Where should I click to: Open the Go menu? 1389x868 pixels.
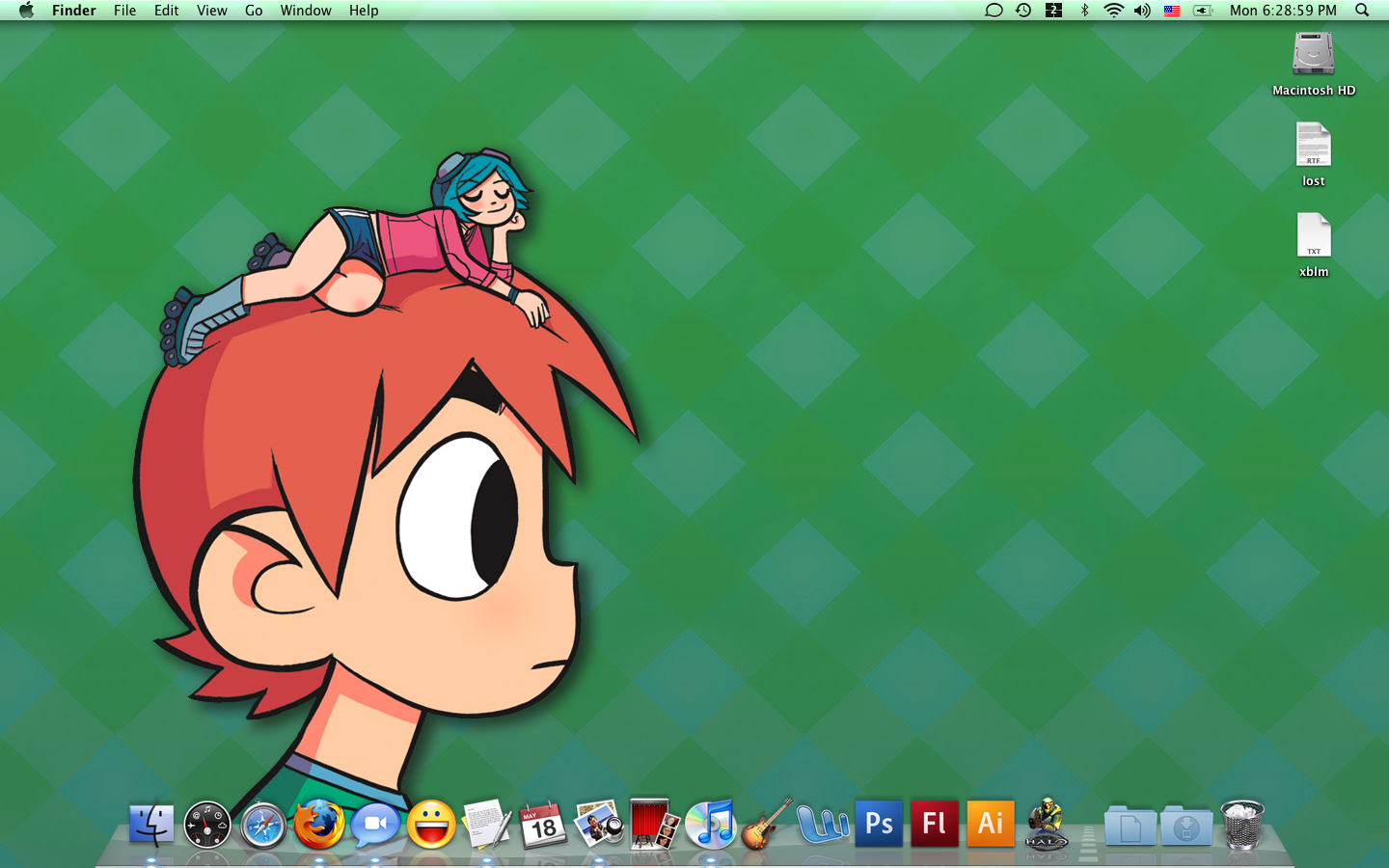[x=254, y=11]
